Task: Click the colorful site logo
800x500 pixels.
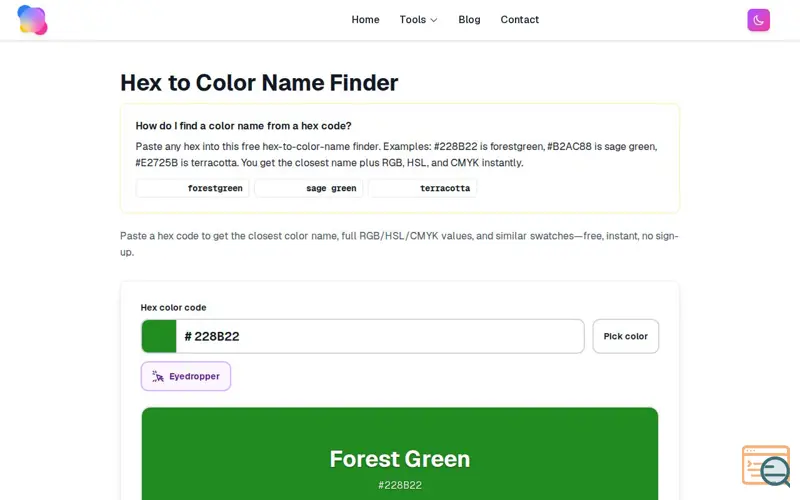Action: coord(32,20)
